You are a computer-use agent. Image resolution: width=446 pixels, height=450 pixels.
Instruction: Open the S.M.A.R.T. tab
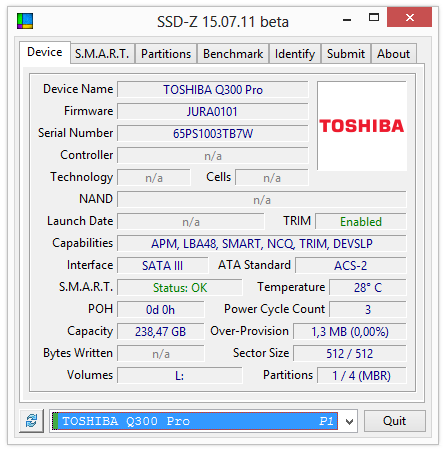click(102, 54)
